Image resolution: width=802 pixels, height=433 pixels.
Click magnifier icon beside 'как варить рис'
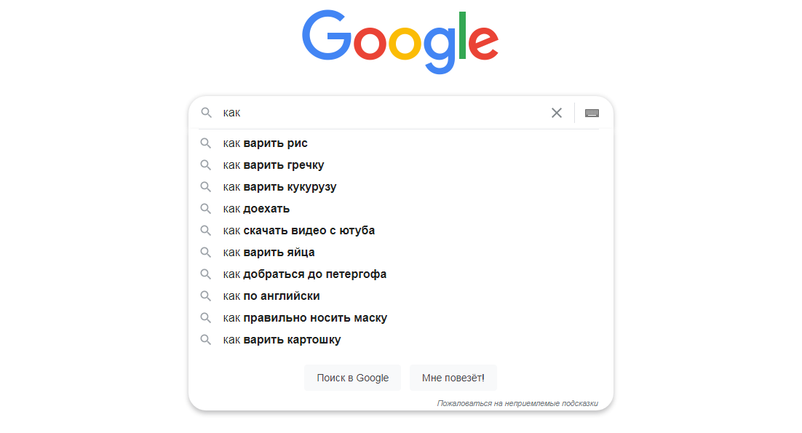206,143
